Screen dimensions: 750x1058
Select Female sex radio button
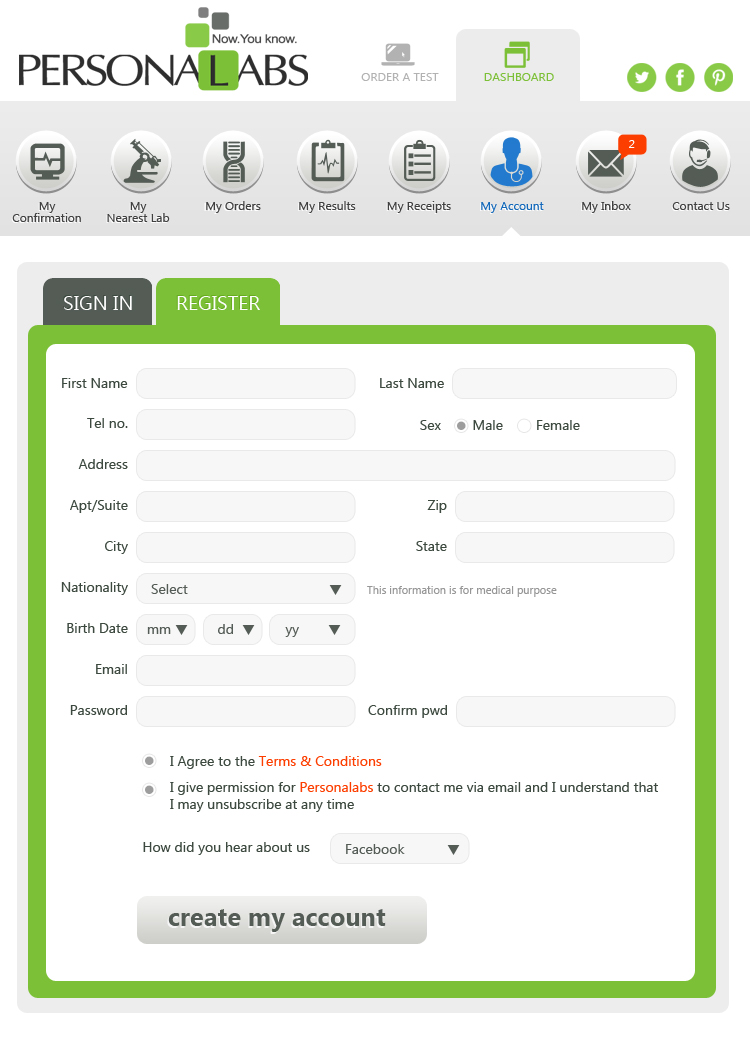coord(524,426)
